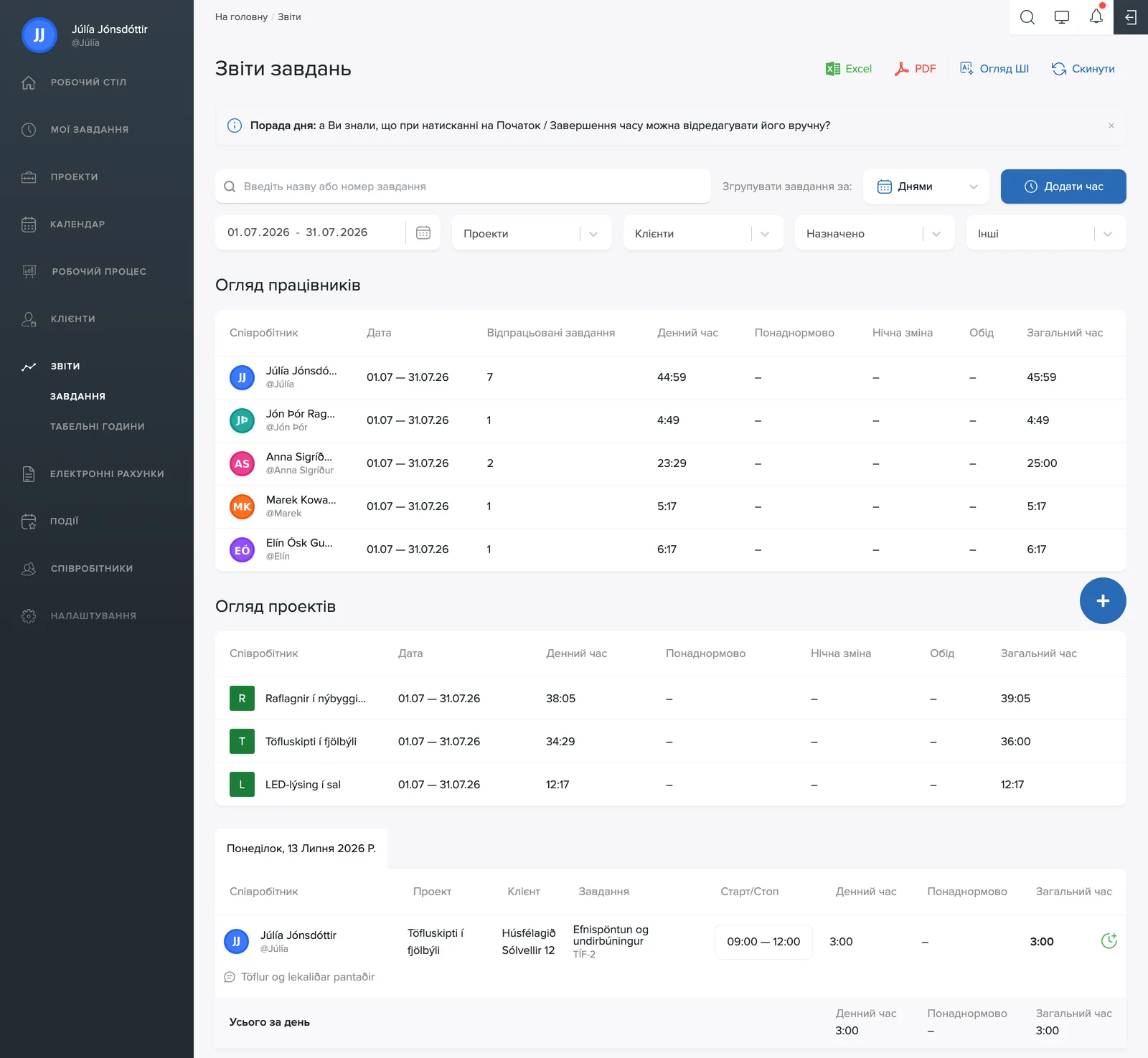Click Töfluskipti í fjölbýli project name

(x=311, y=742)
